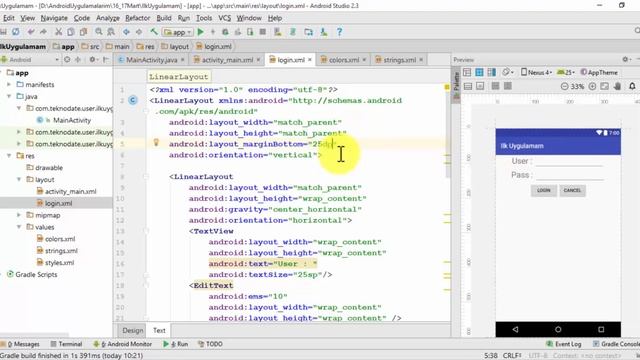Collapse the res folder
Screen dimensions: 640x360
click(x=9, y=156)
